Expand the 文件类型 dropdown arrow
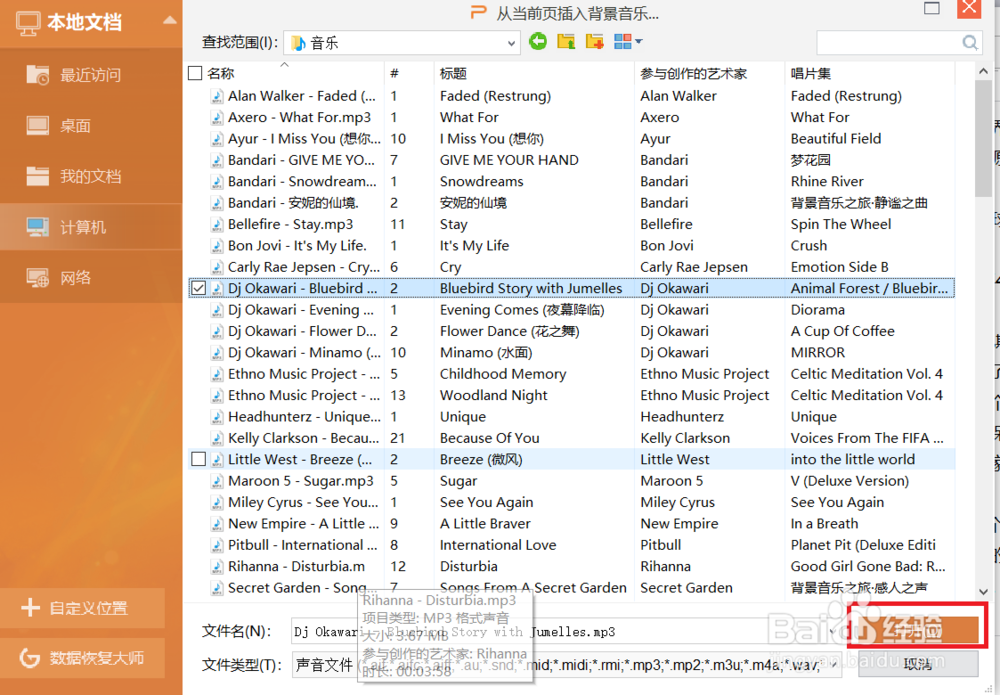The height and width of the screenshot is (695, 1000). click(834, 665)
